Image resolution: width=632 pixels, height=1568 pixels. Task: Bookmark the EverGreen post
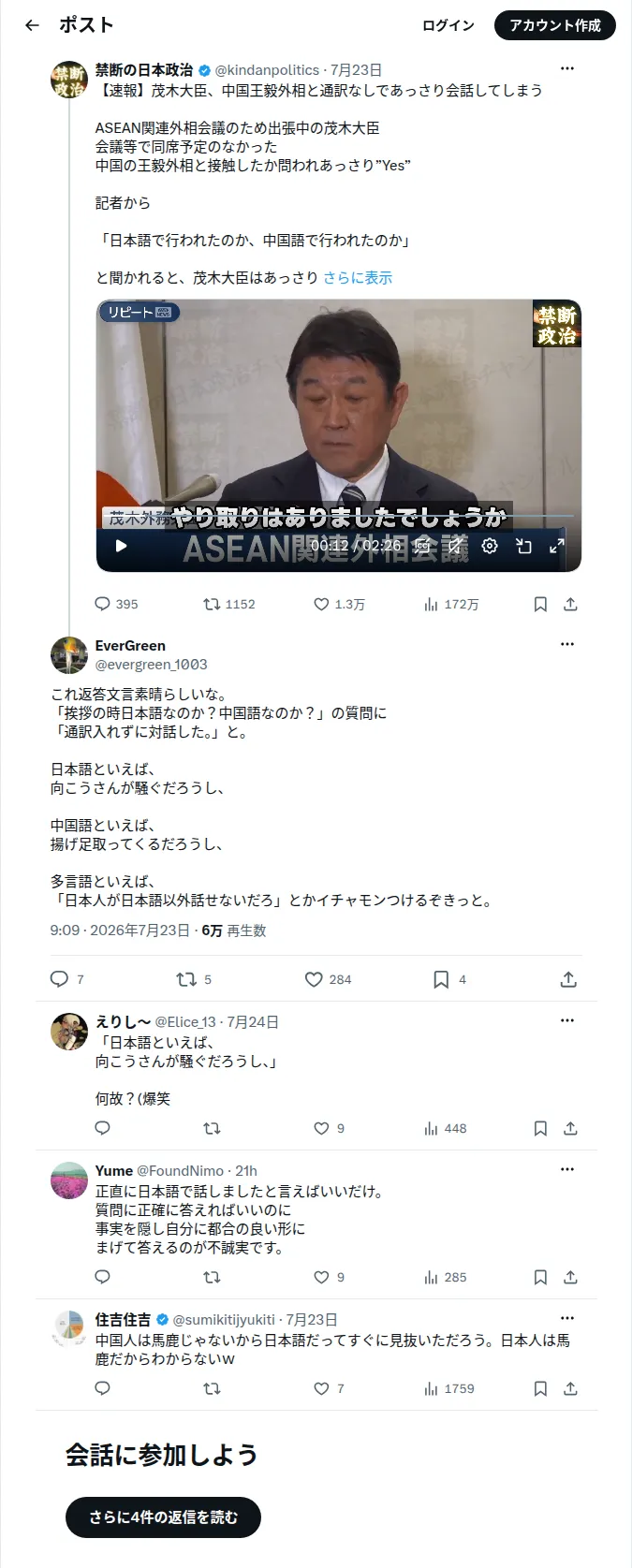[x=449, y=979]
